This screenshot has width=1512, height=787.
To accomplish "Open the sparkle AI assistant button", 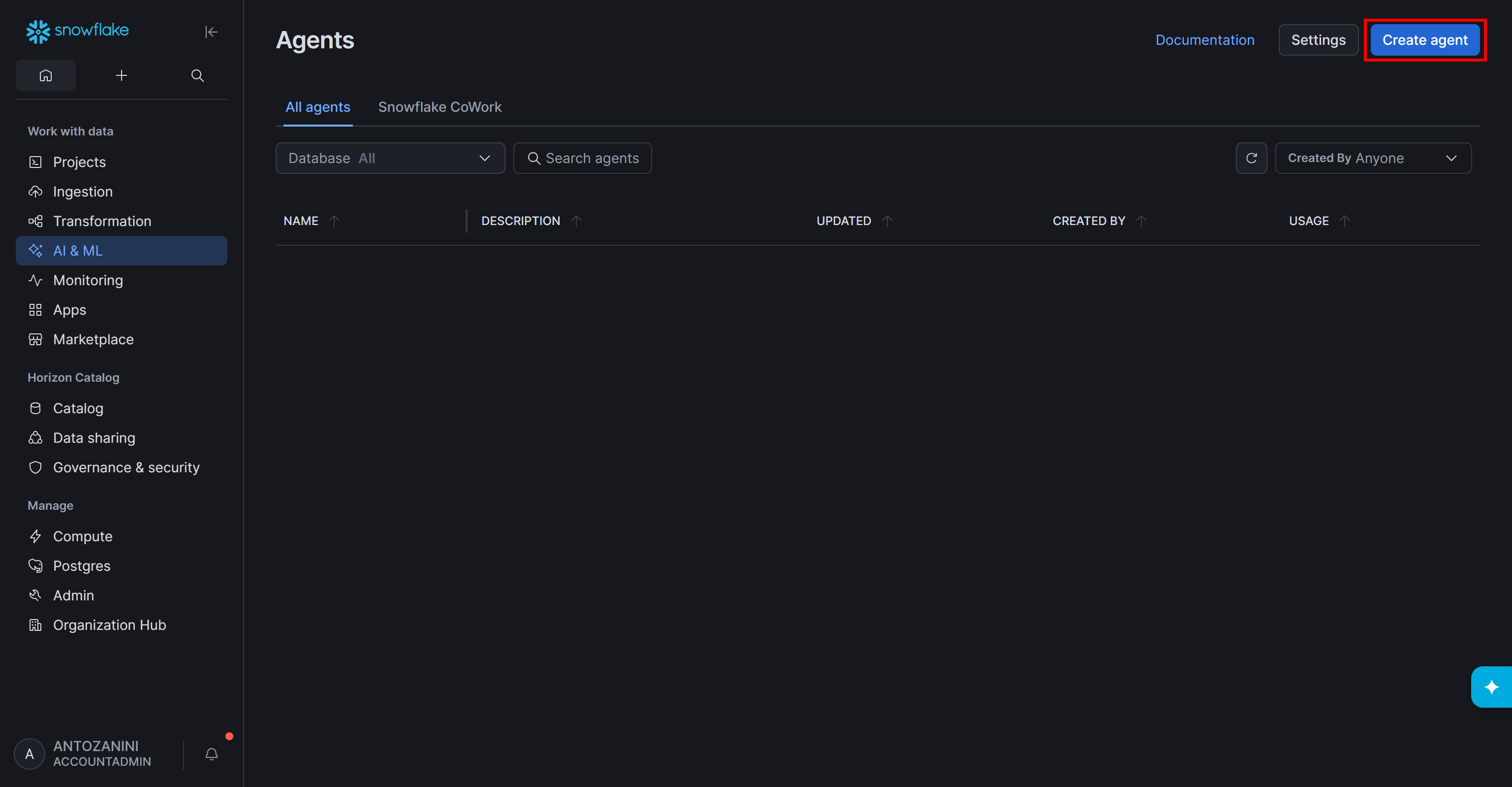I will coord(1491,687).
